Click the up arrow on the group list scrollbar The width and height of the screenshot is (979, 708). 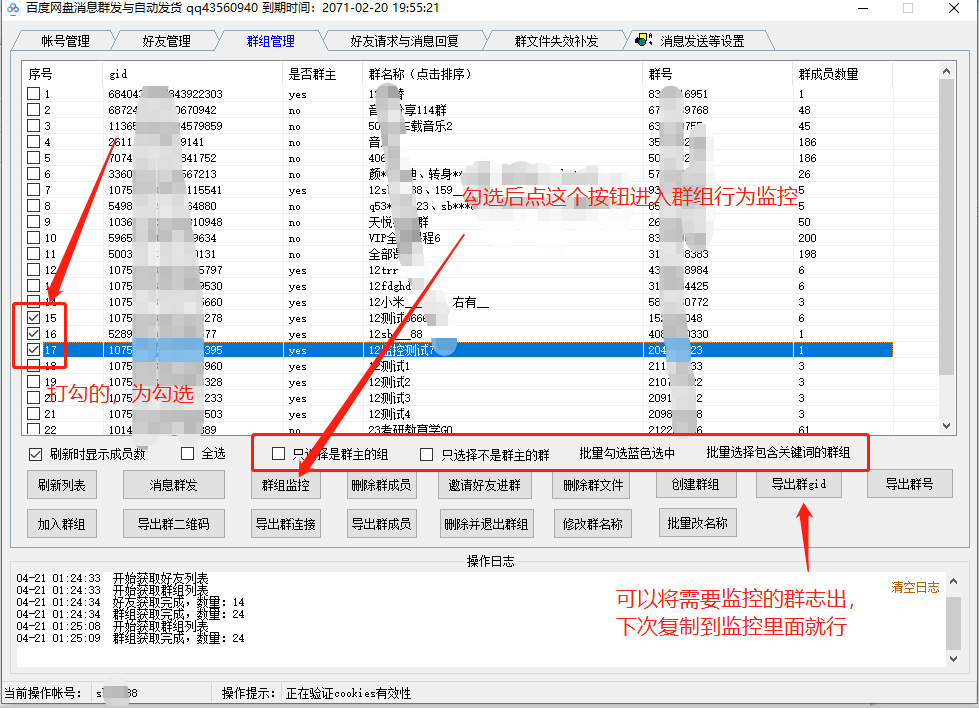pos(944,69)
